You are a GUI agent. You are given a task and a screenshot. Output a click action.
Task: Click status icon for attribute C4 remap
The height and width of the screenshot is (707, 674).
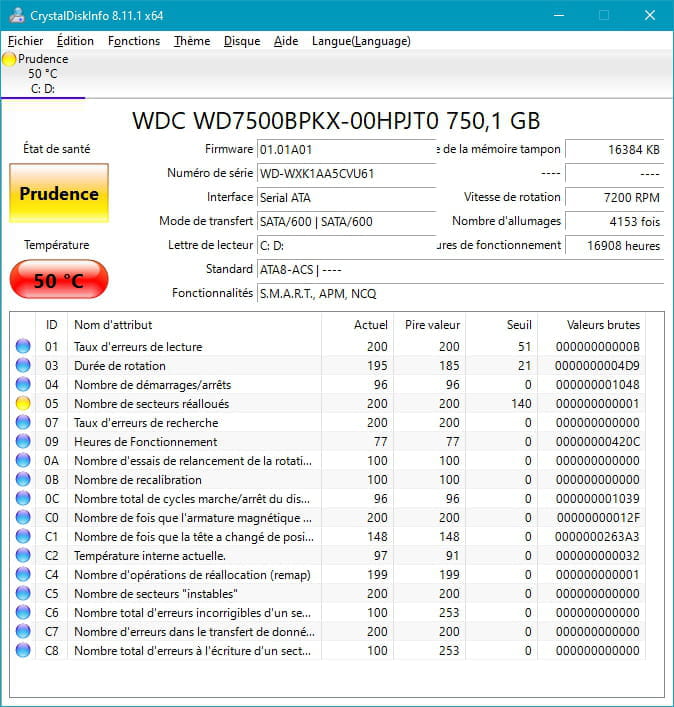point(23,574)
